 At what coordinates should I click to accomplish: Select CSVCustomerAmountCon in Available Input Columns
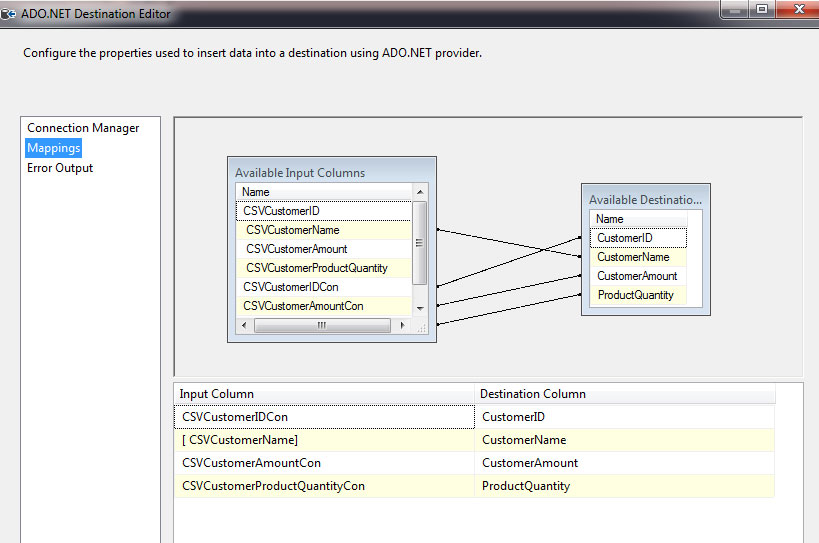pos(324,306)
